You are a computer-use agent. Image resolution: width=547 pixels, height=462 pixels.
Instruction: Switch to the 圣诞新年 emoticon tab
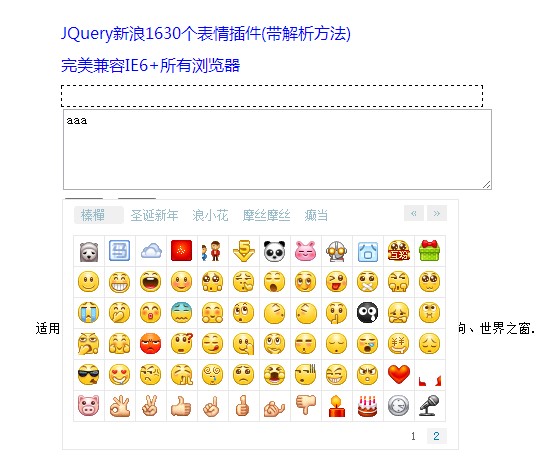tap(154, 215)
